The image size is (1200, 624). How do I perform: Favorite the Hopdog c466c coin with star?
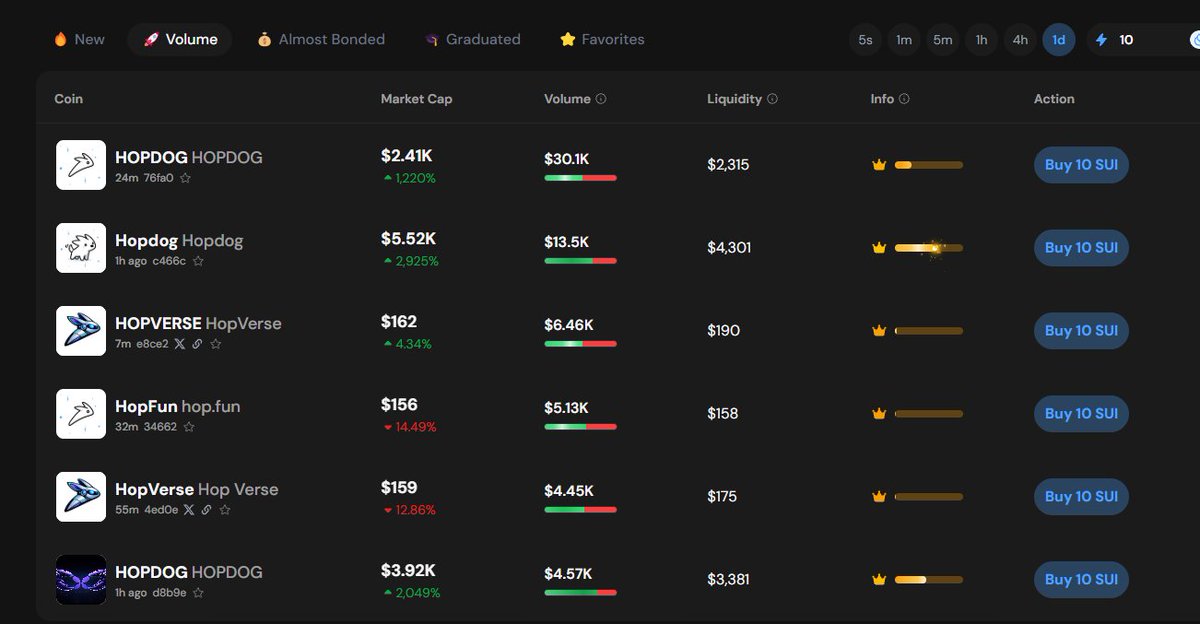[198, 261]
